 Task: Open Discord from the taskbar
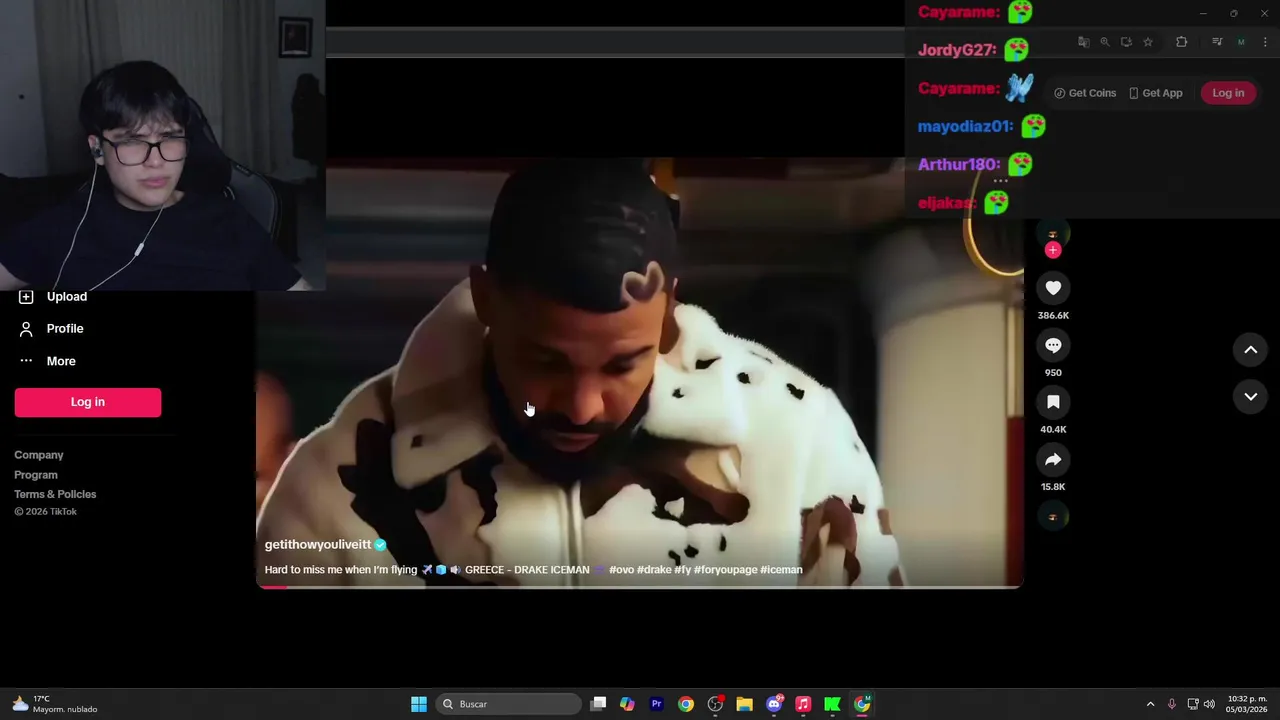point(774,704)
